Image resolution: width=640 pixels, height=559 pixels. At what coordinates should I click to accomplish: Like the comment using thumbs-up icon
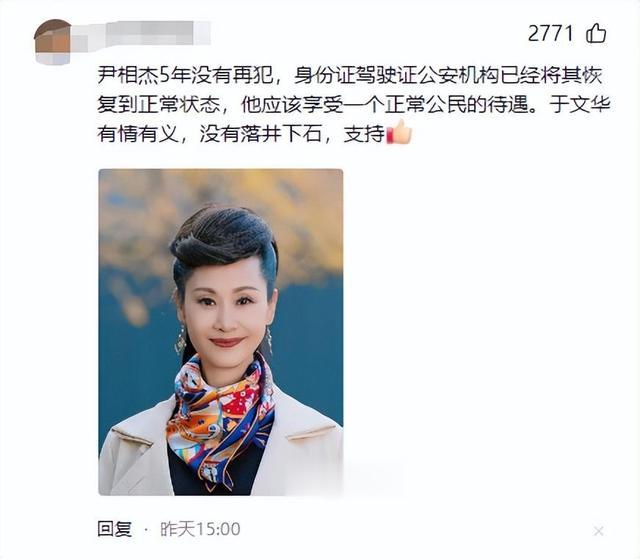596,33
